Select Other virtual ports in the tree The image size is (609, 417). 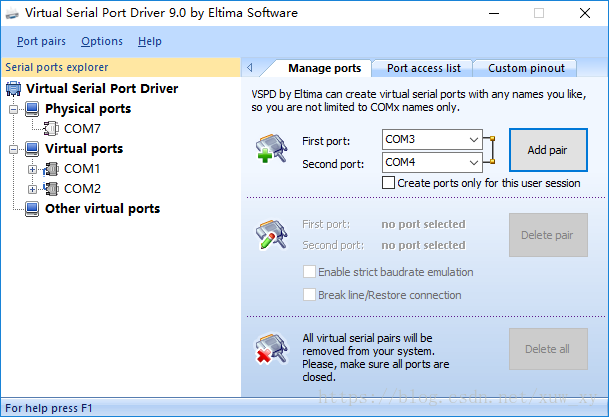103,209
